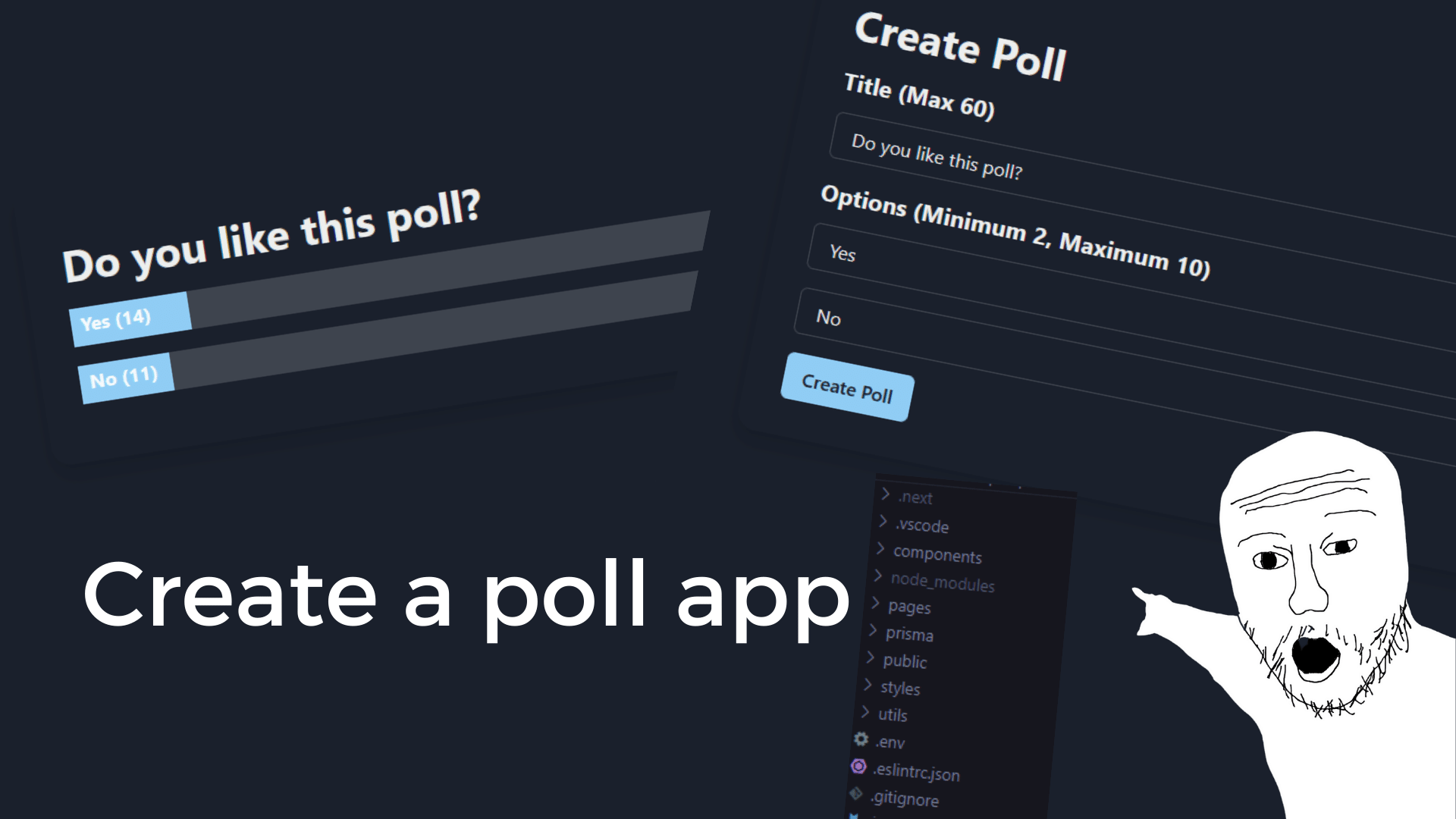Click the gear icon beside .env

861,739
